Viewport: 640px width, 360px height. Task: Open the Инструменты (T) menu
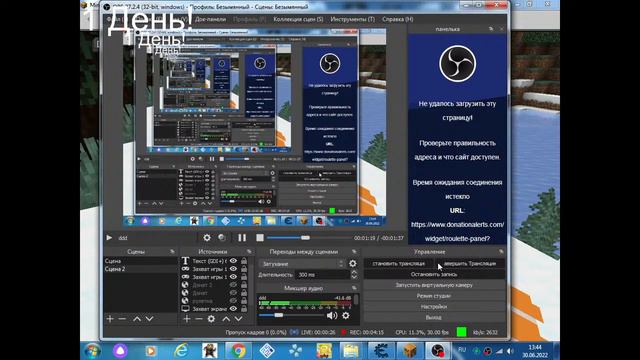pyautogui.click(x=352, y=19)
